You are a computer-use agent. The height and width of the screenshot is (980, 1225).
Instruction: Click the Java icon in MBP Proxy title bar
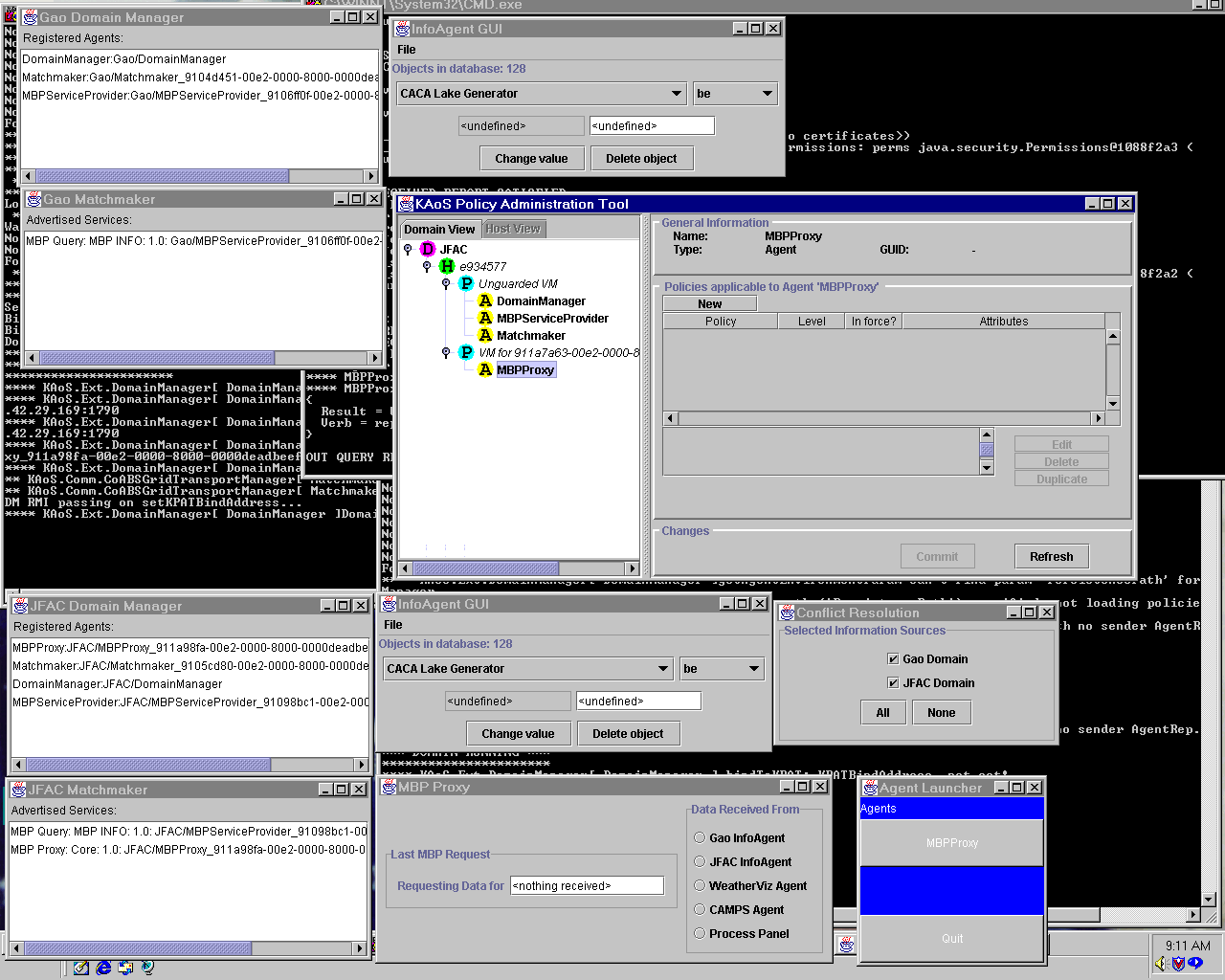point(390,787)
